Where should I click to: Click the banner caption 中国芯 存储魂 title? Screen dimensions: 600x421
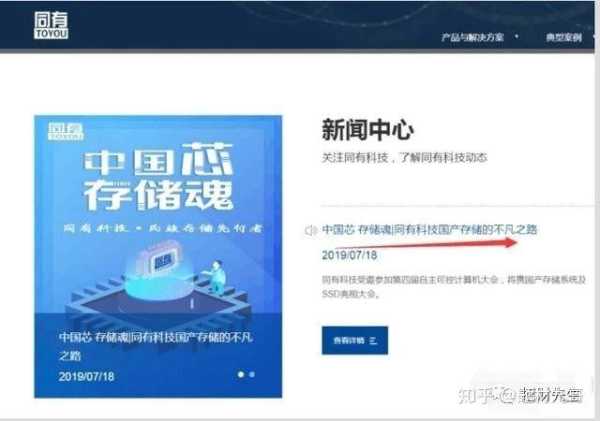click(155, 346)
